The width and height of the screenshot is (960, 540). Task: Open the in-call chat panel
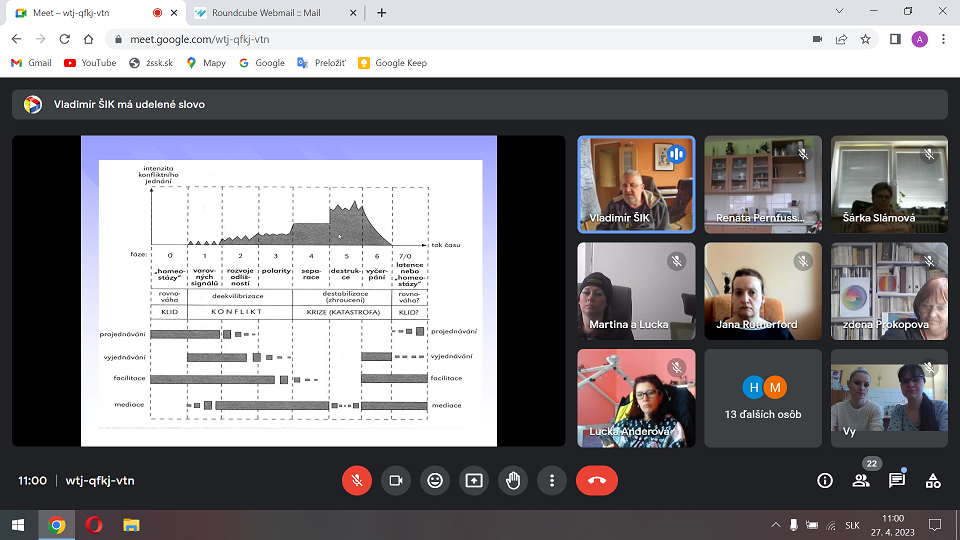[897, 480]
